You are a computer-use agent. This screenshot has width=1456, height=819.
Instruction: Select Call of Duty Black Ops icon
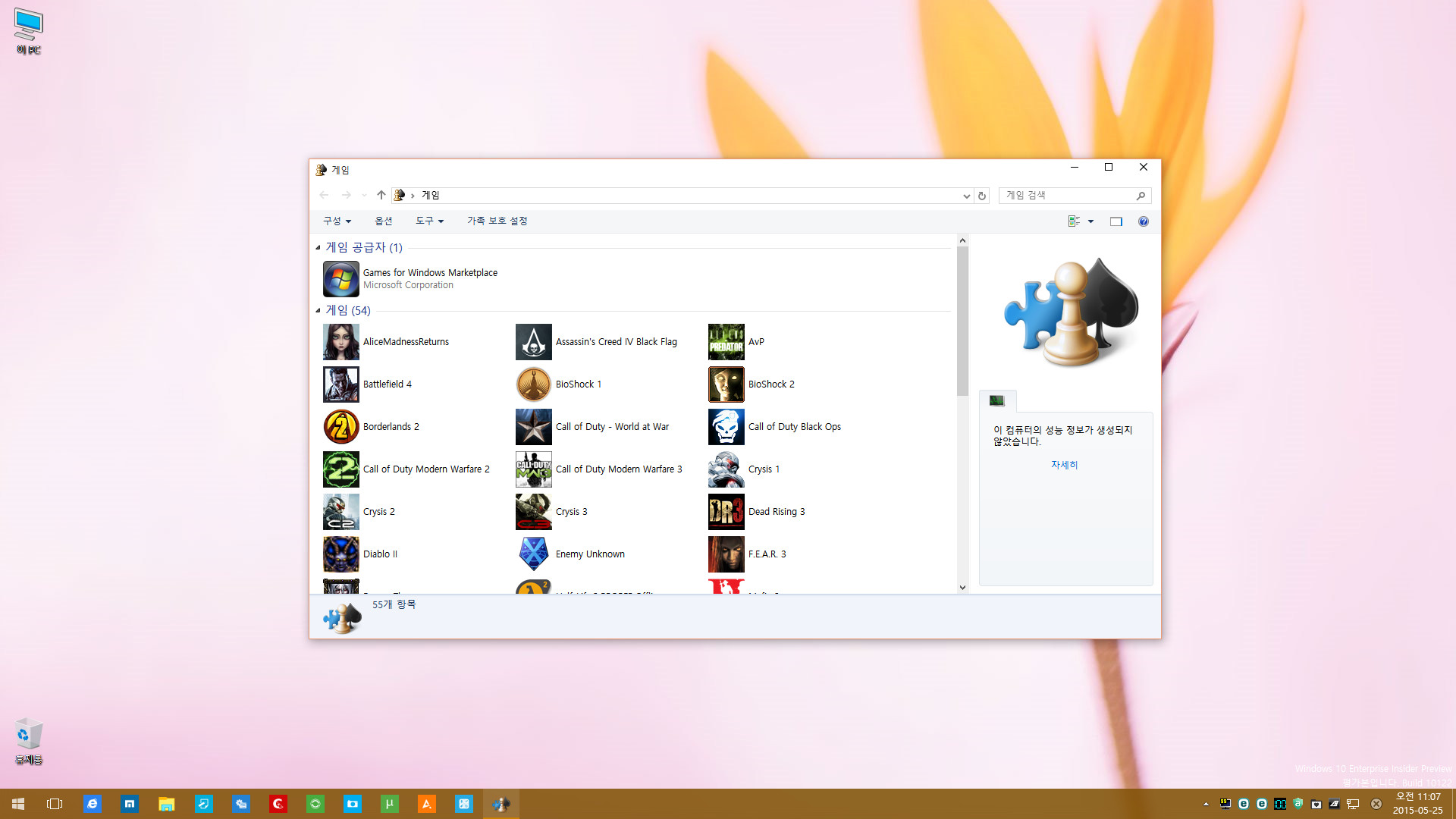[x=726, y=427]
